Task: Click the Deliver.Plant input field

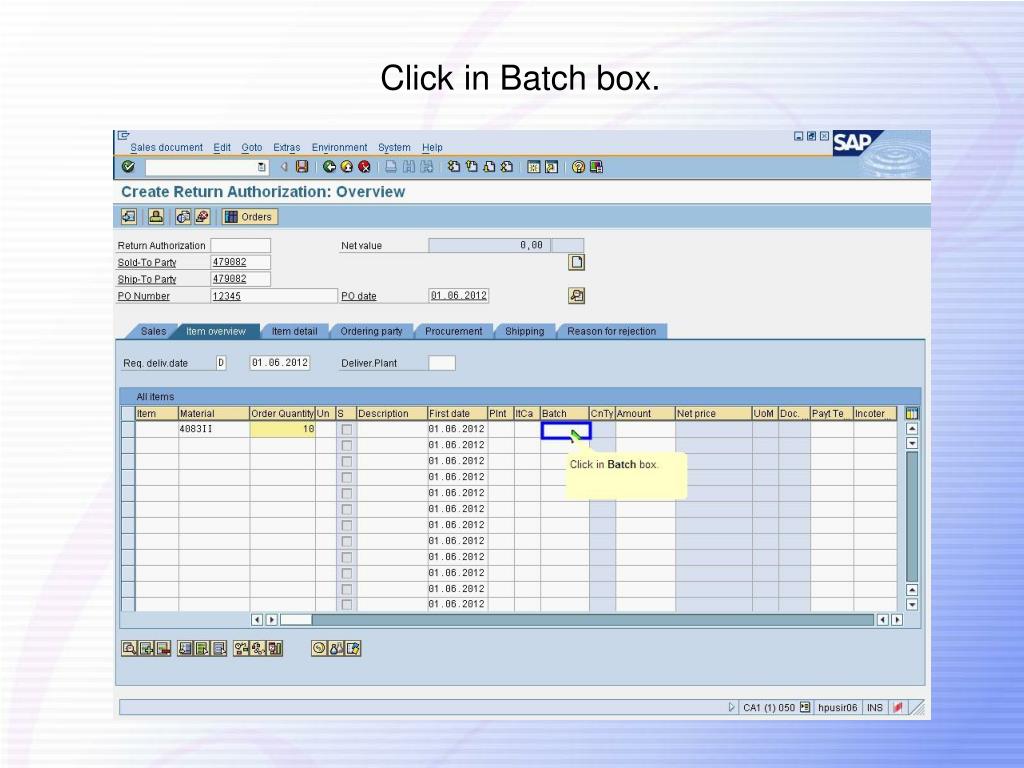Action: click(441, 363)
